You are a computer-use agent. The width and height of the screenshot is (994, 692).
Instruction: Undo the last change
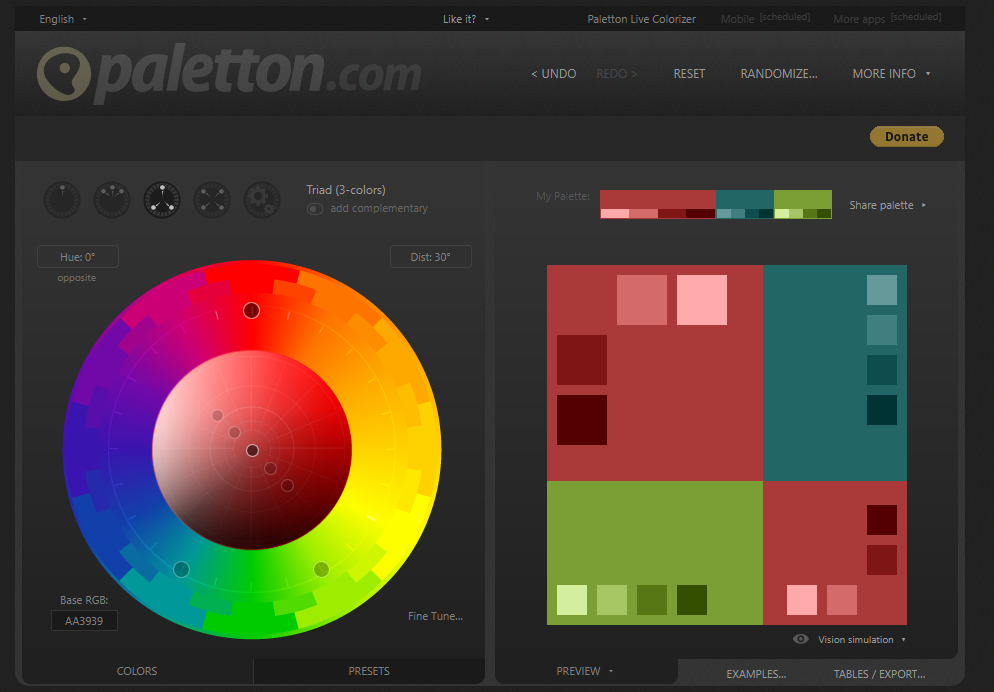click(553, 74)
